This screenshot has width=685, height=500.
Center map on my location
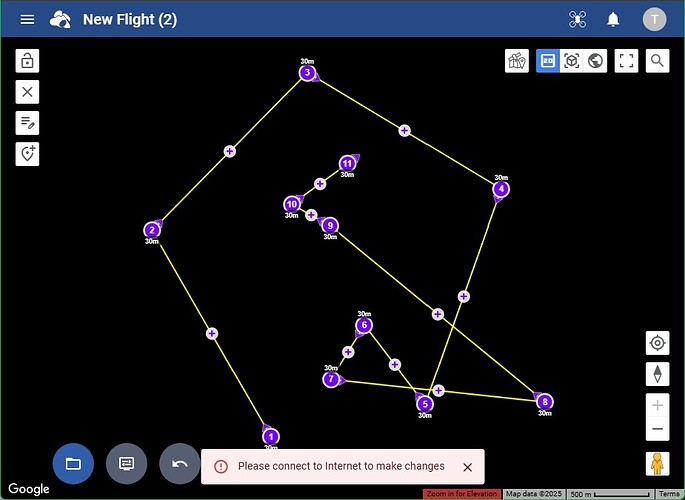[657, 343]
